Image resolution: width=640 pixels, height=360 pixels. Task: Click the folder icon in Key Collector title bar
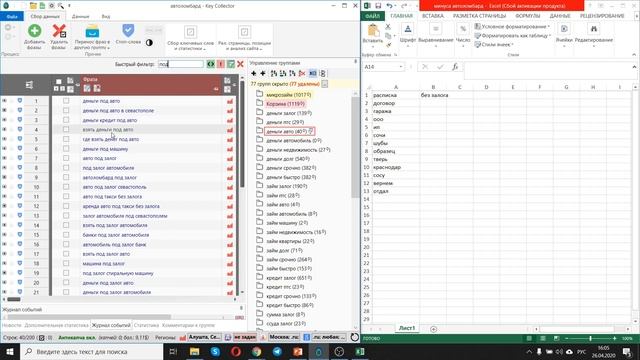pyautogui.click(x=33, y=6)
